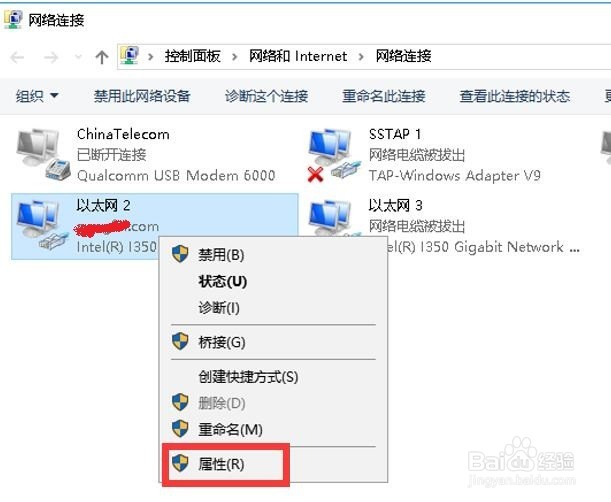Click the shield icon beside 禁用(B)

(180, 254)
